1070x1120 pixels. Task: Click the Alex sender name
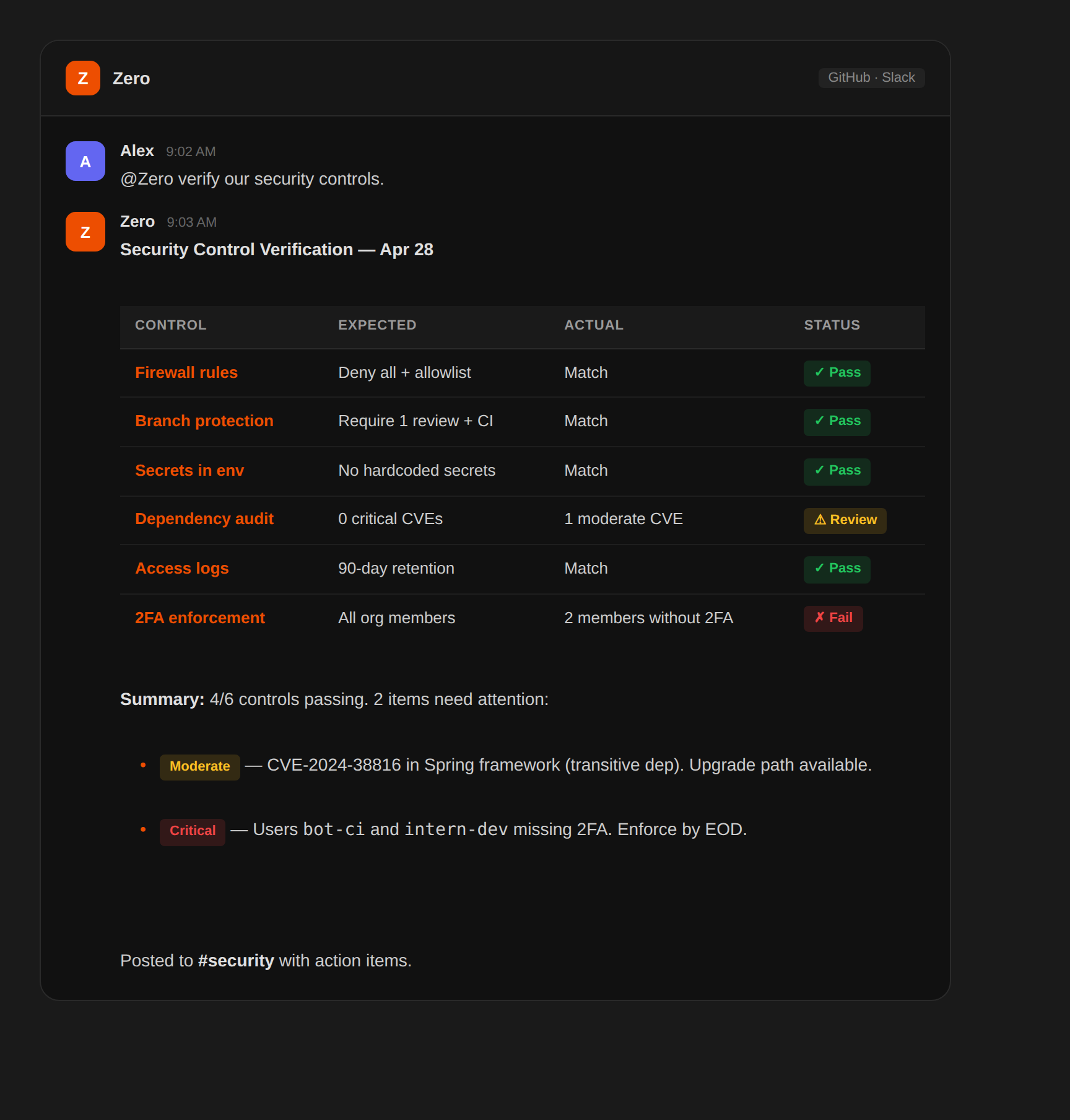pyautogui.click(x=137, y=151)
